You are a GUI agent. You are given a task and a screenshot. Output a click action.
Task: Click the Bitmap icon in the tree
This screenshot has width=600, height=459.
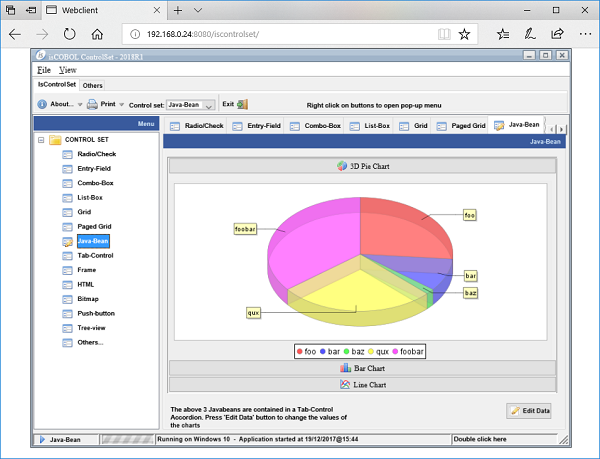(x=67, y=298)
